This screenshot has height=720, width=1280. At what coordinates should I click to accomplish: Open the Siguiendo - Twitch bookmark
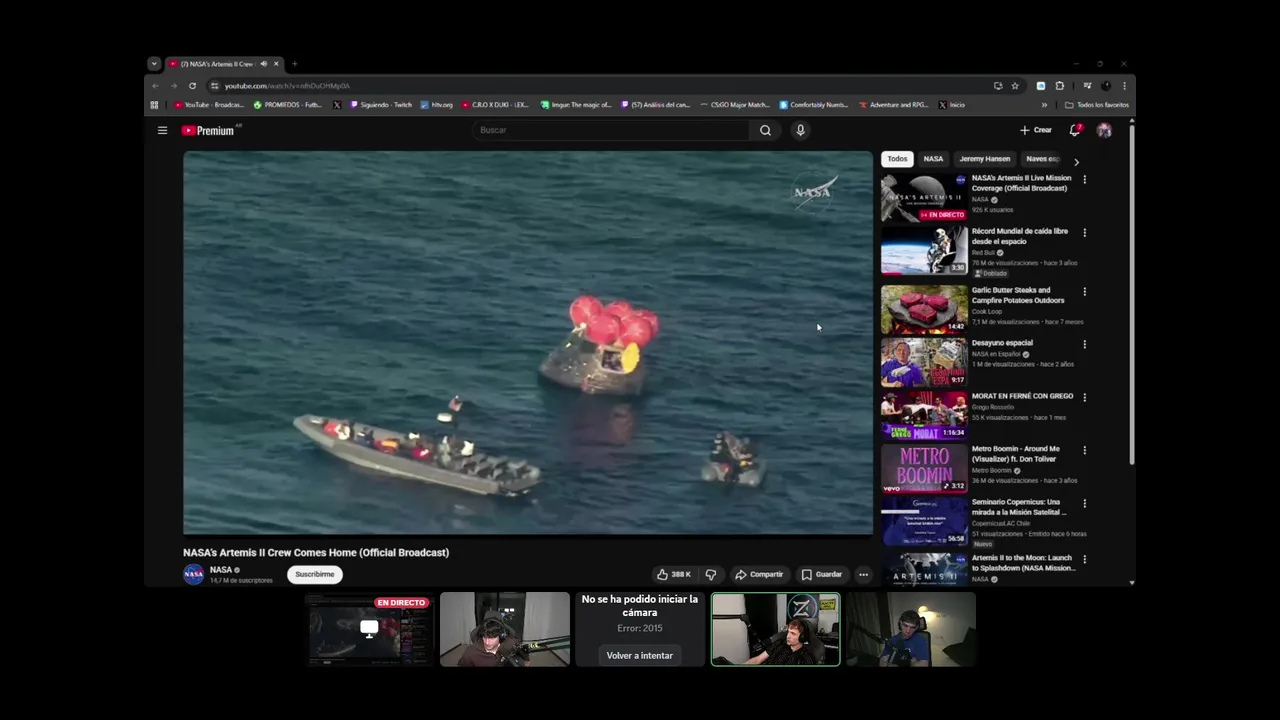[x=381, y=105]
